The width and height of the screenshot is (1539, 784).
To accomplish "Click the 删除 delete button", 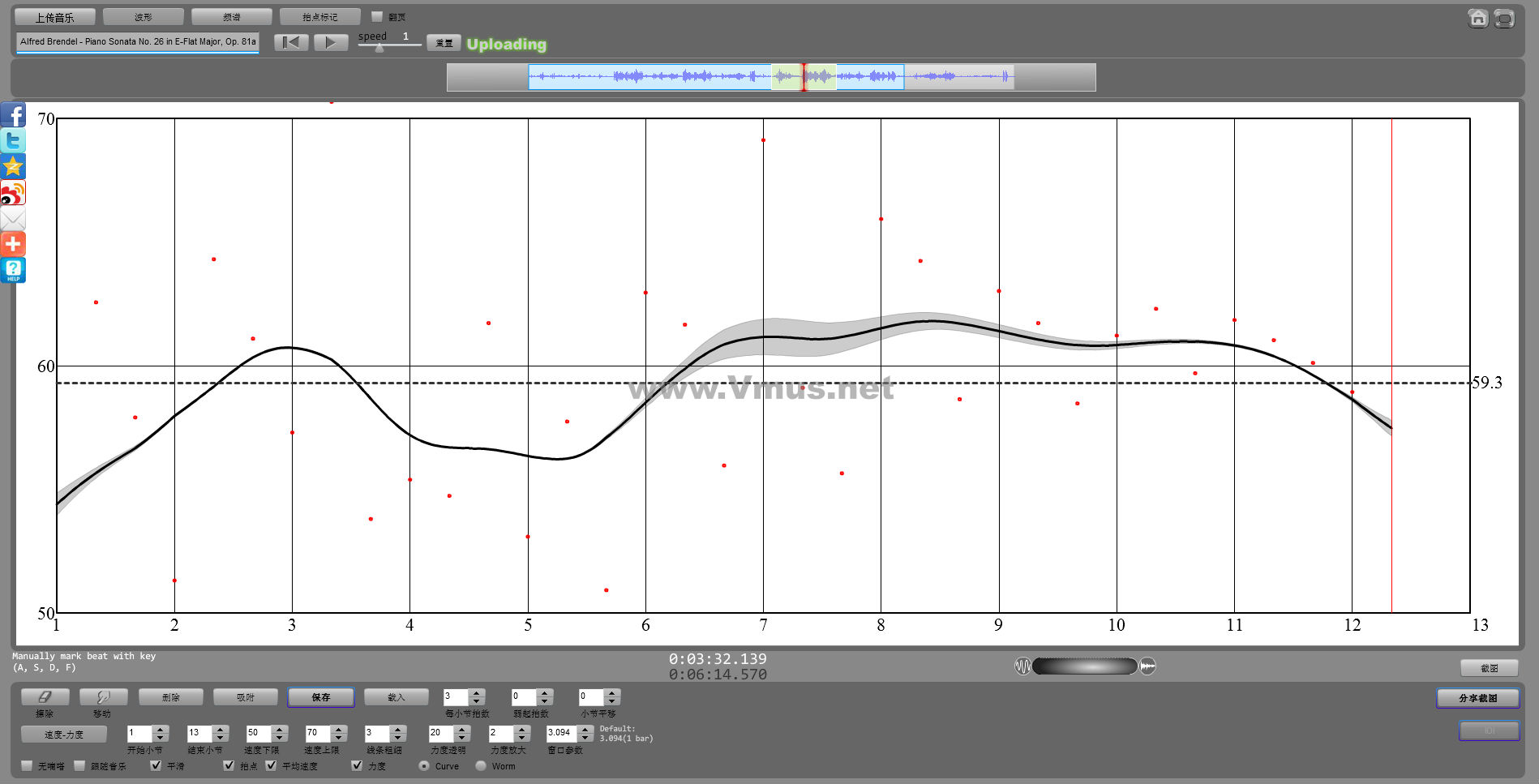I will click(171, 696).
